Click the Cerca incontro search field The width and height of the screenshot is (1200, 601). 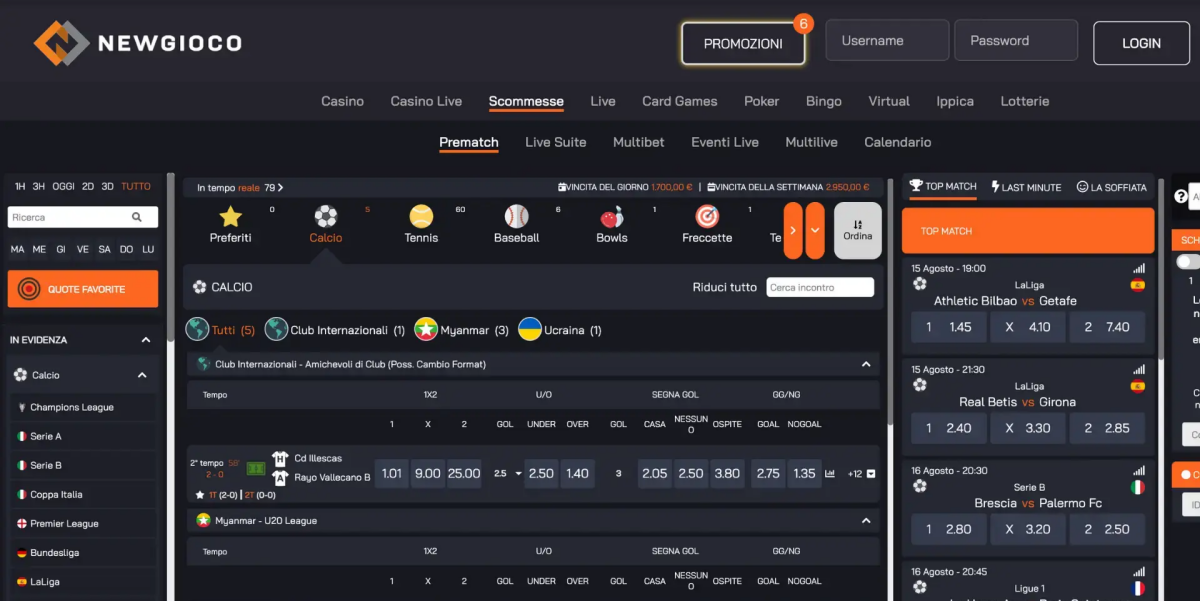tap(820, 288)
